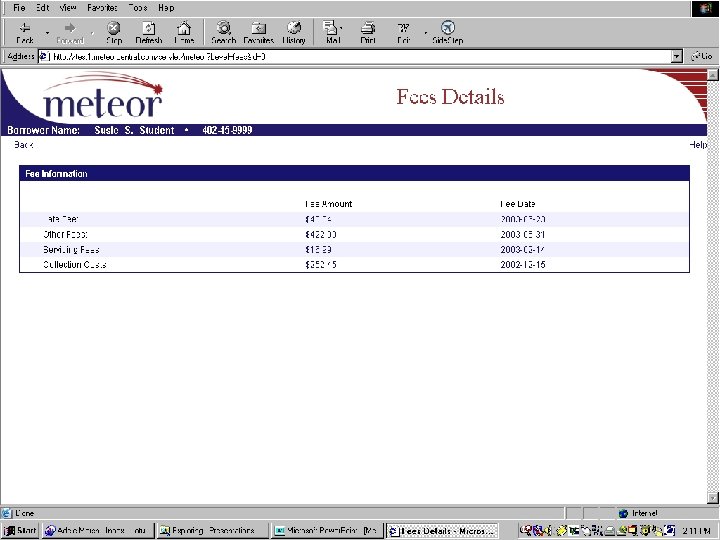720x540 pixels.
Task: Click the Fee Date column header
Action: coord(518,204)
